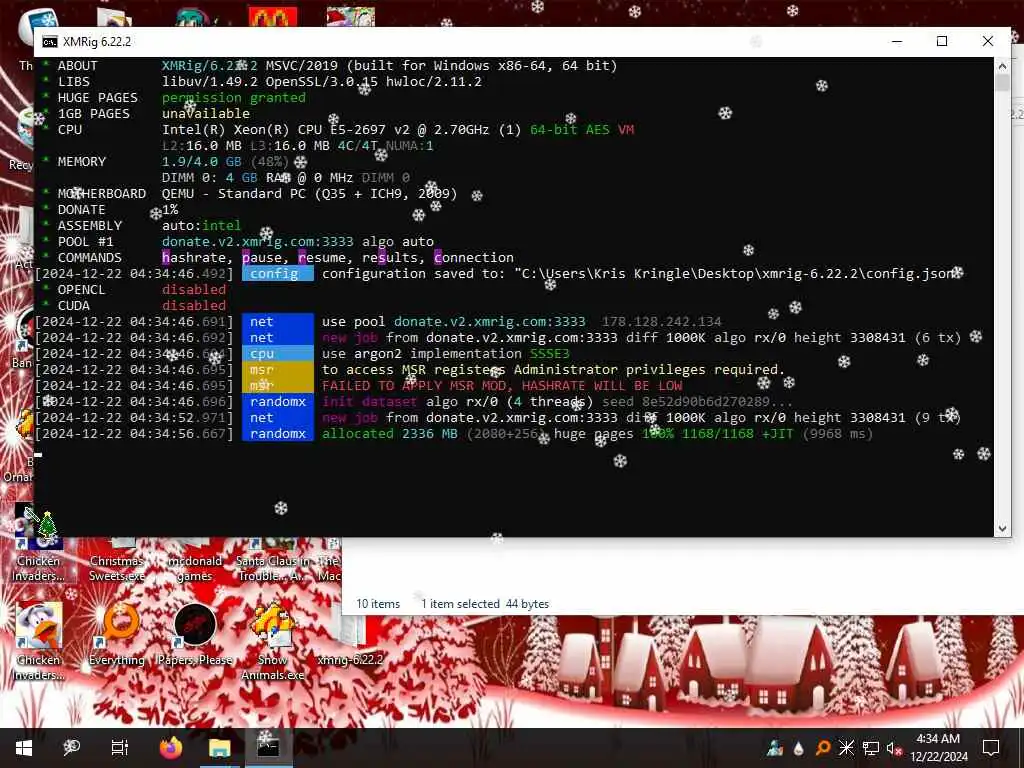The height and width of the screenshot is (768, 1024).
Task: Click 'libuv/1.49.2' in the LIBS line
Action: 210,82
